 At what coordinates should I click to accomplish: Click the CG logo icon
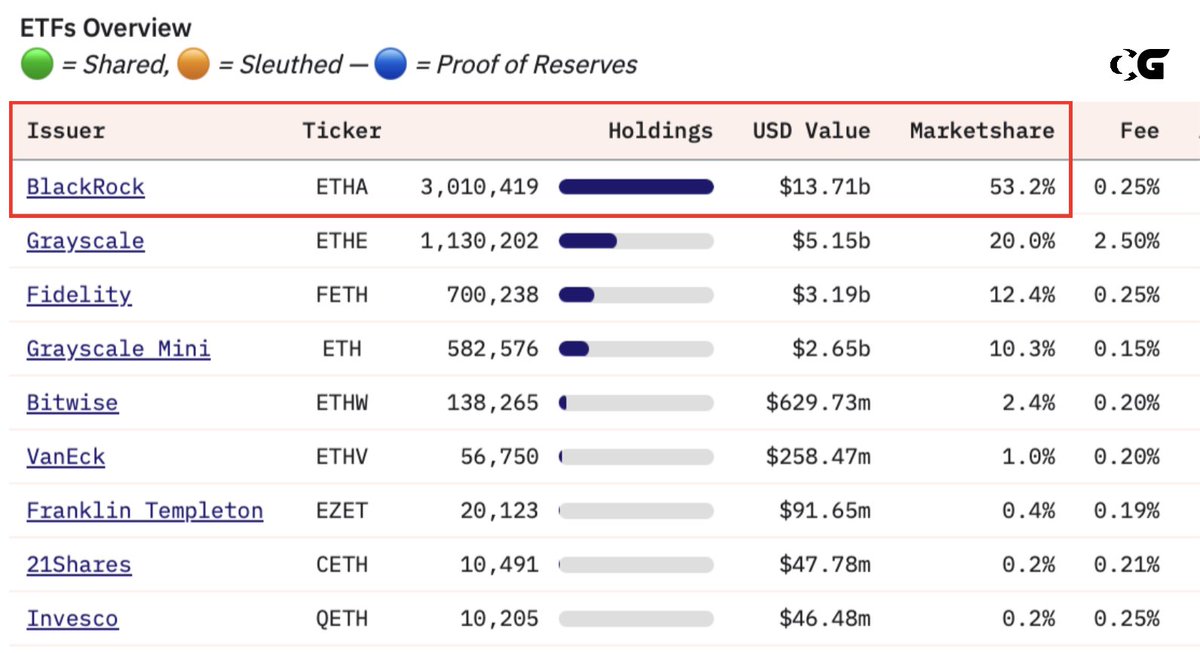pos(1139,66)
